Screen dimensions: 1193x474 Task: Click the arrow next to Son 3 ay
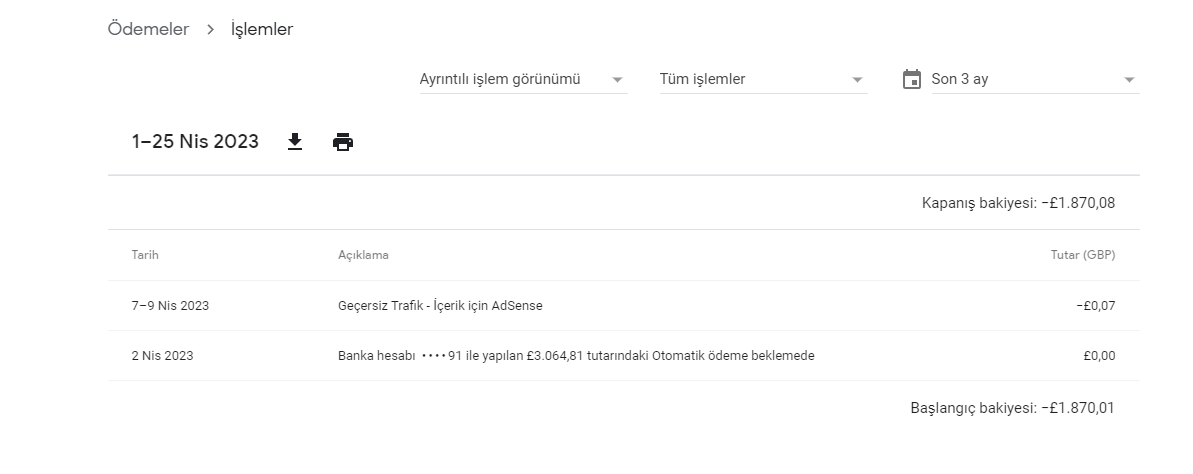click(x=1129, y=80)
